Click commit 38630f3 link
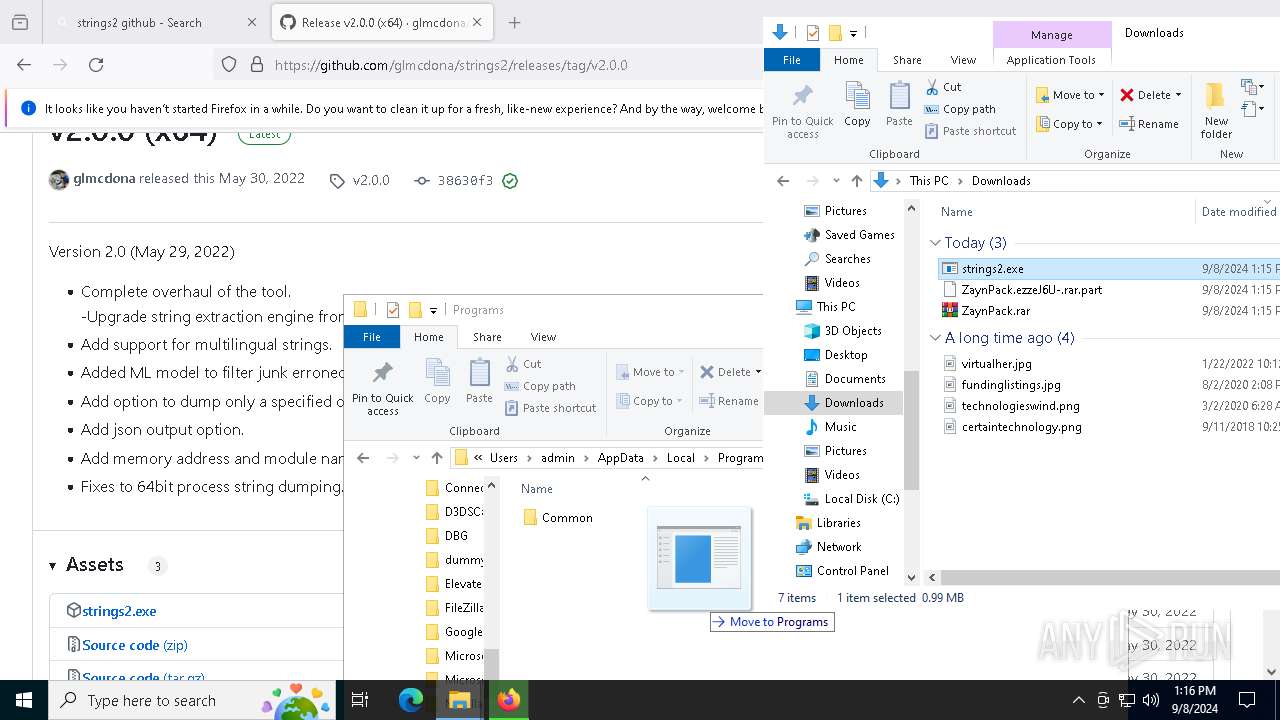Screen dimensions: 1280x720 pos(465,181)
